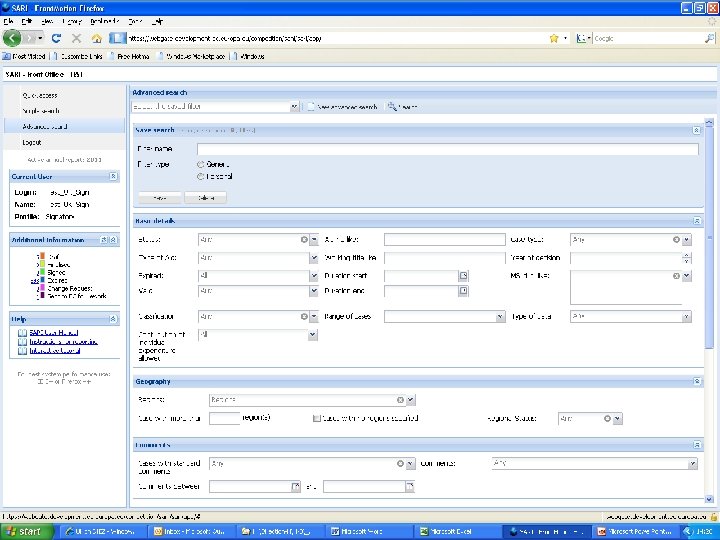Viewport: 720px width, 540px height.
Task: Click book icon beside SARI User Manual
Action: click(22, 332)
